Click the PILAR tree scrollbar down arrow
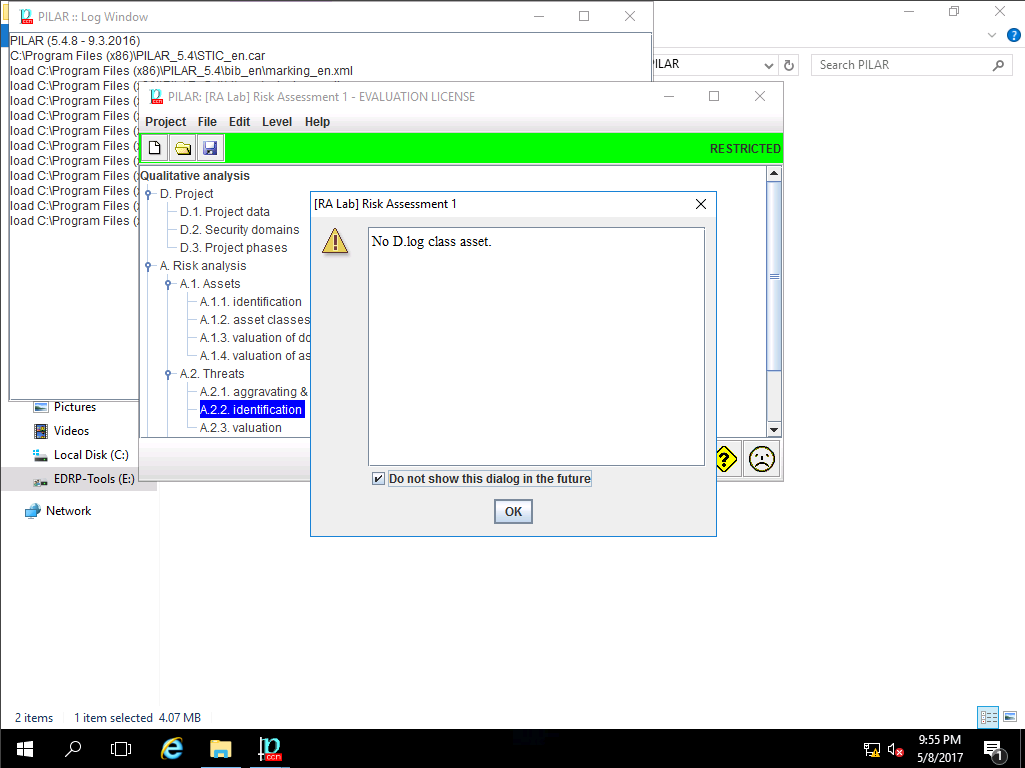The height and width of the screenshot is (768, 1025). [x=774, y=429]
